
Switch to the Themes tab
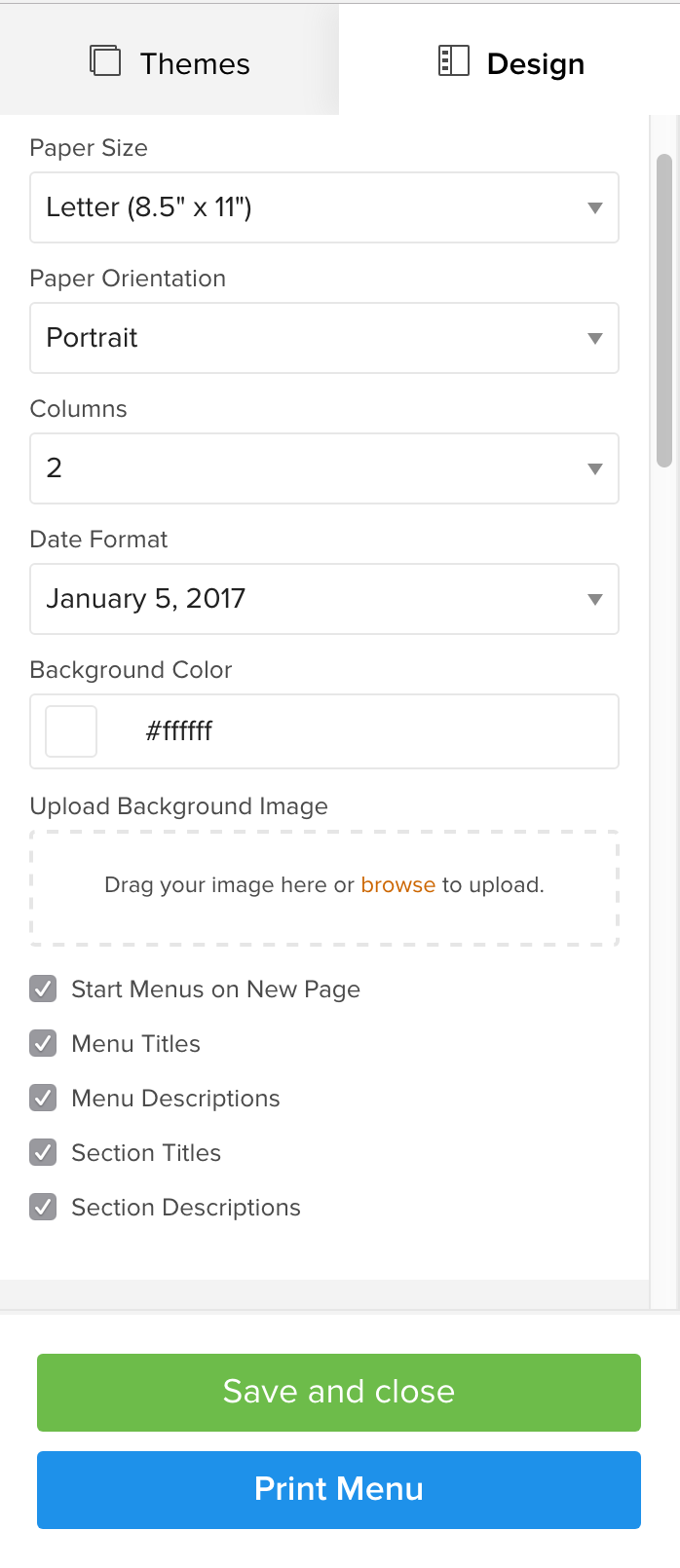(x=170, y=60)
